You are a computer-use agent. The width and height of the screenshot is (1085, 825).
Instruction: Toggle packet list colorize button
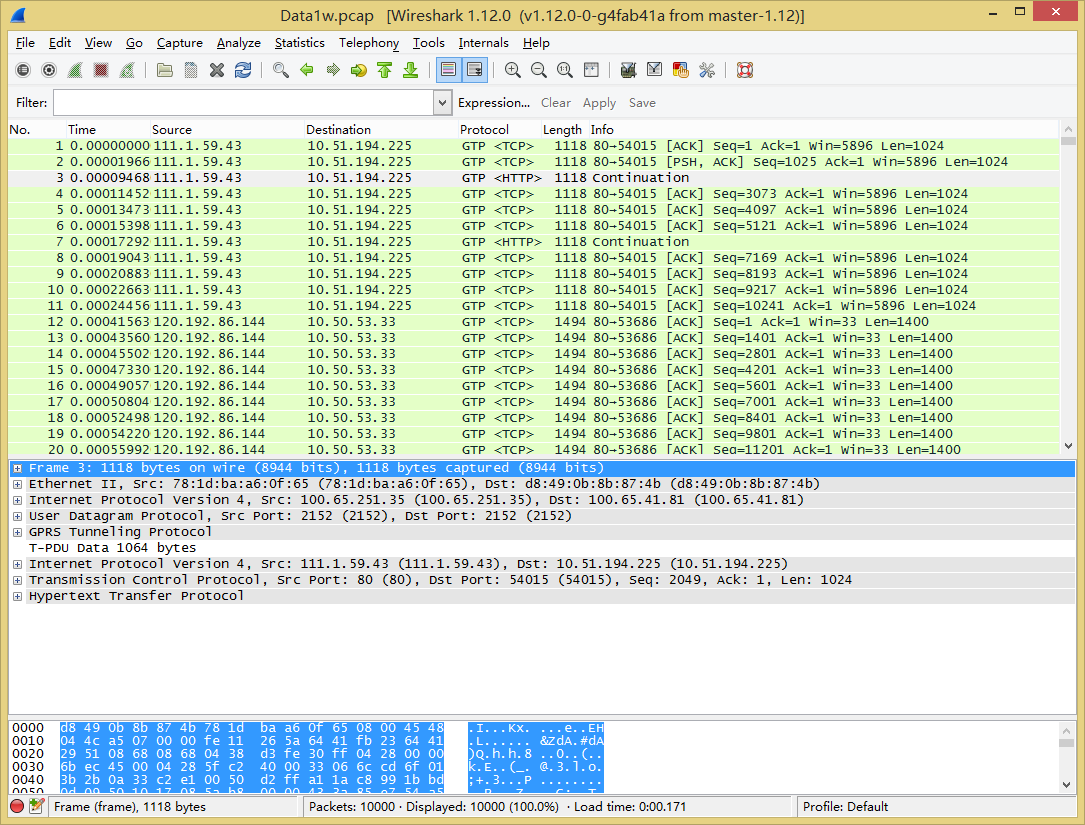tap(448, 70)
